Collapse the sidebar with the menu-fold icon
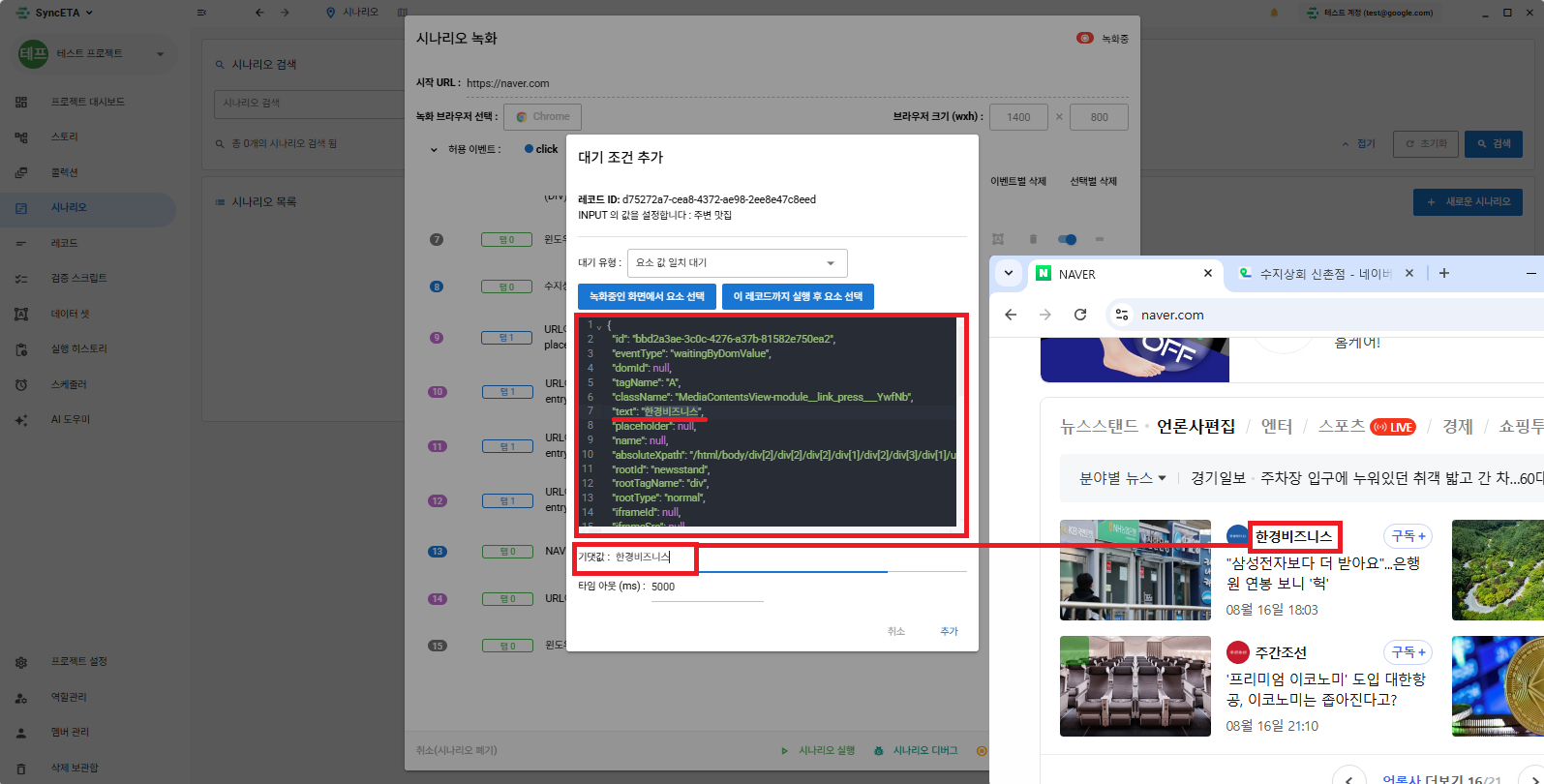1544x784 pixels. pos(201,13)
